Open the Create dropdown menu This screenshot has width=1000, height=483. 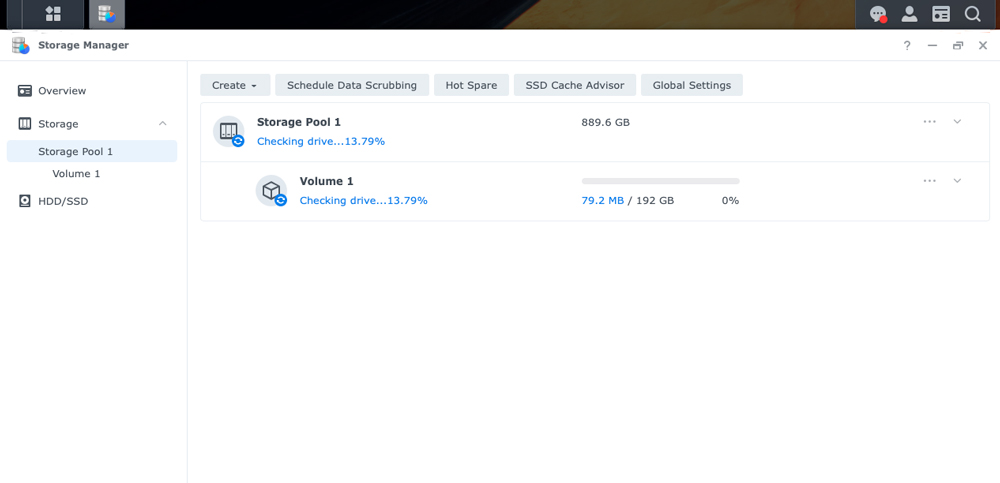pyautogui.click(x=235, y=85)
